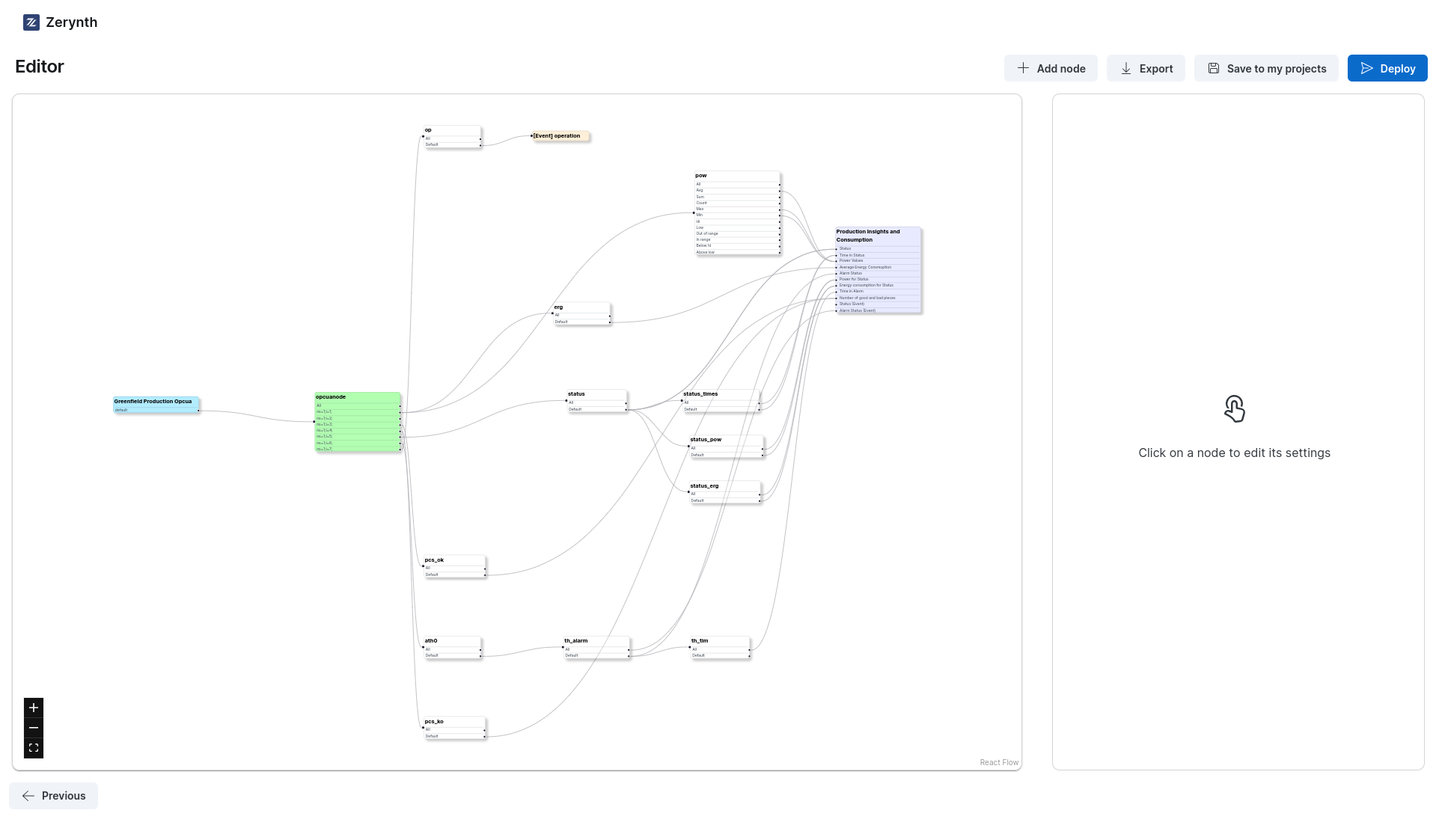Viewport: 1436px width, 840px height.
Task: Select the [Event] operation node
Action: (x=560, y=136)
